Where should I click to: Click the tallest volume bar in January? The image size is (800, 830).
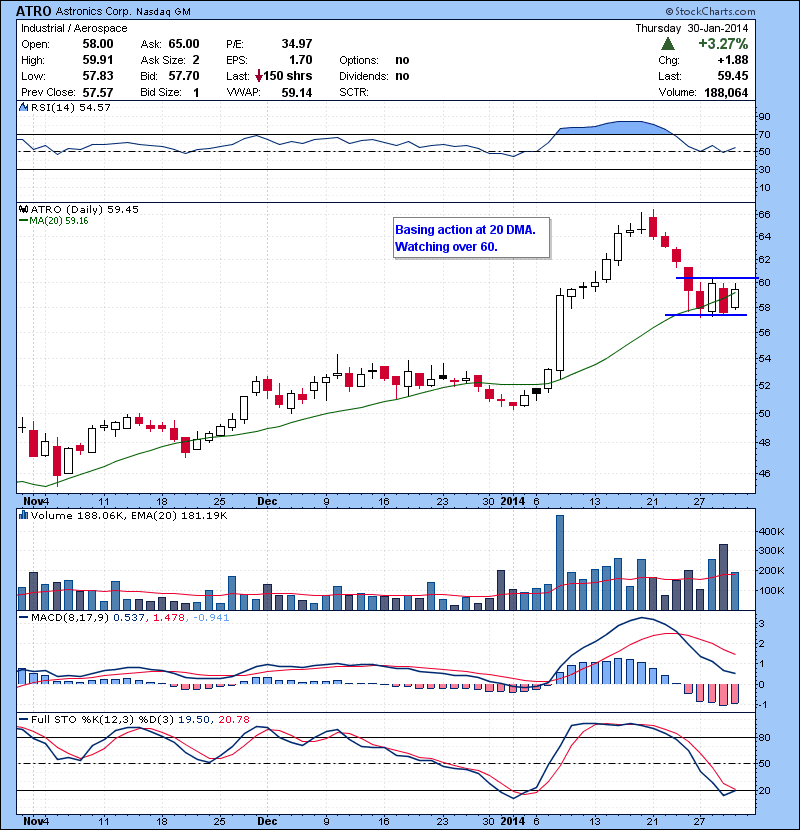560,562
